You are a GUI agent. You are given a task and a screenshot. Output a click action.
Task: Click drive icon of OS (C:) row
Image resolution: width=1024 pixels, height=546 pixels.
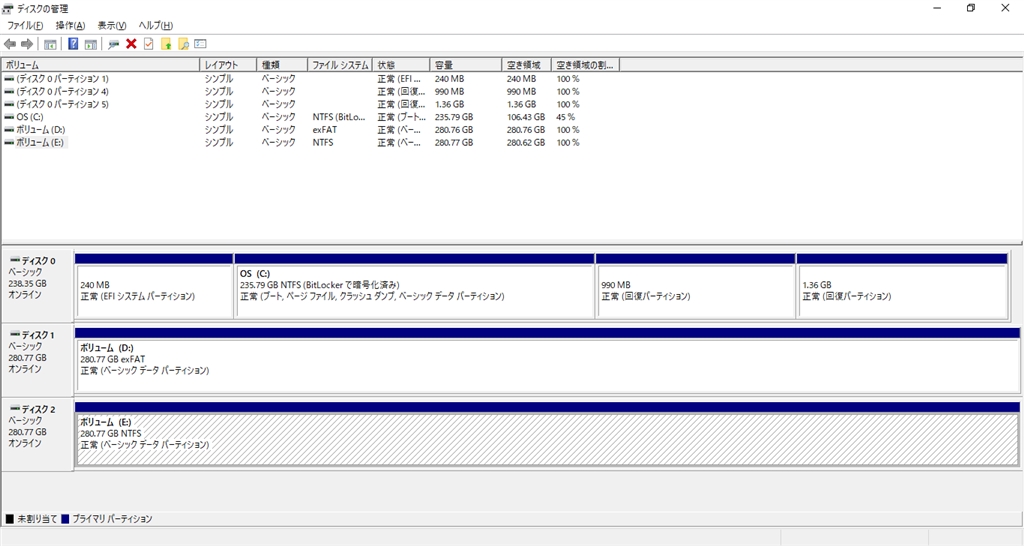9,117
